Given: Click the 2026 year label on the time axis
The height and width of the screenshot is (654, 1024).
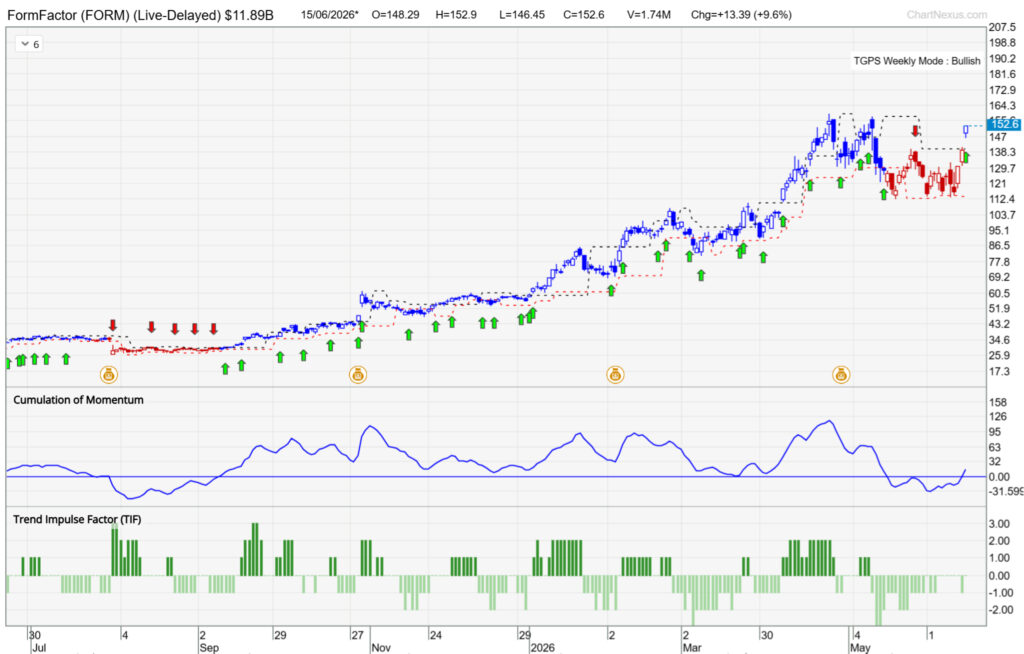Looking at the screenshot, I should pos(543,647).
